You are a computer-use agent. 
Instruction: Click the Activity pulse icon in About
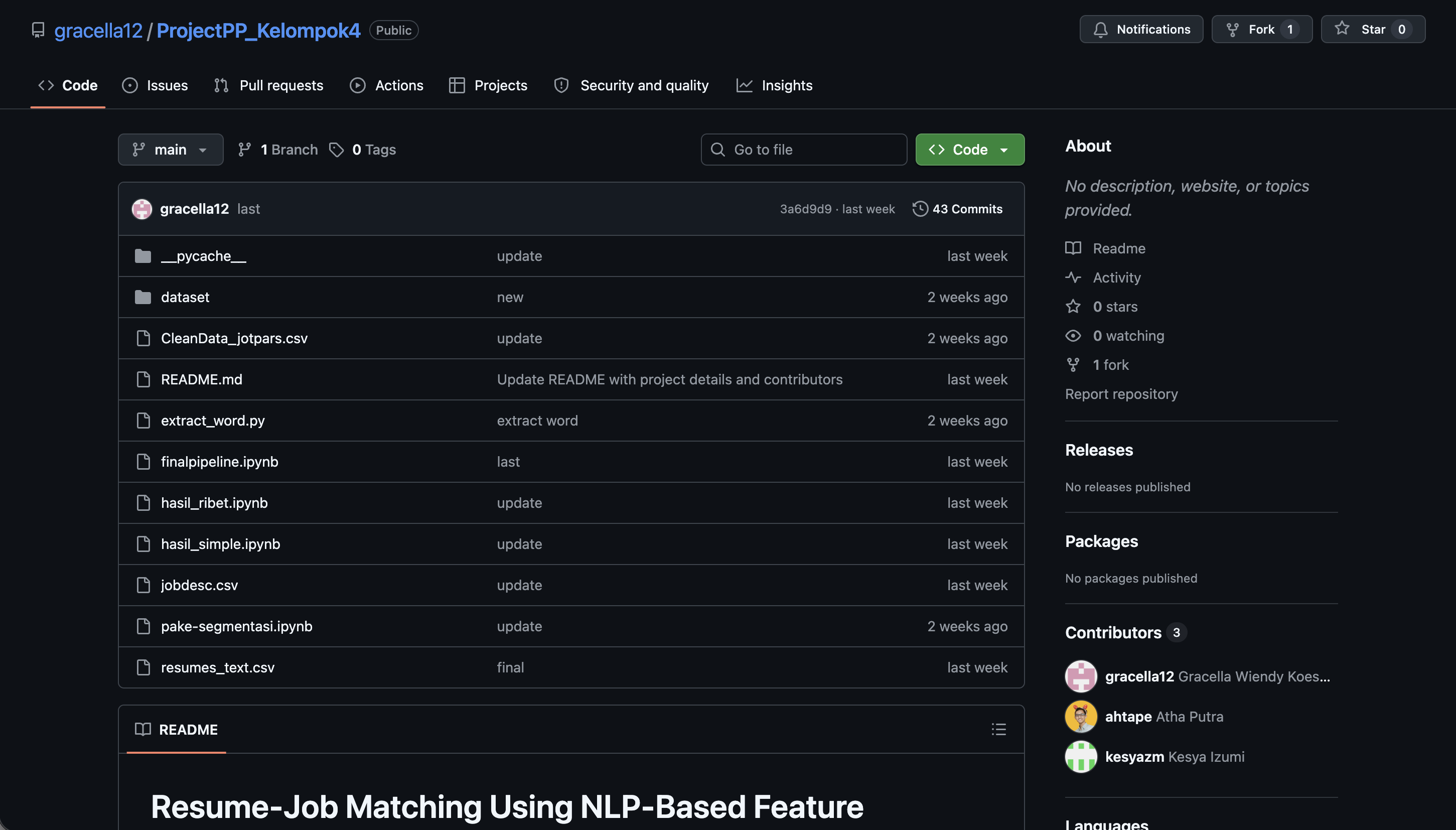point(1073,278)
